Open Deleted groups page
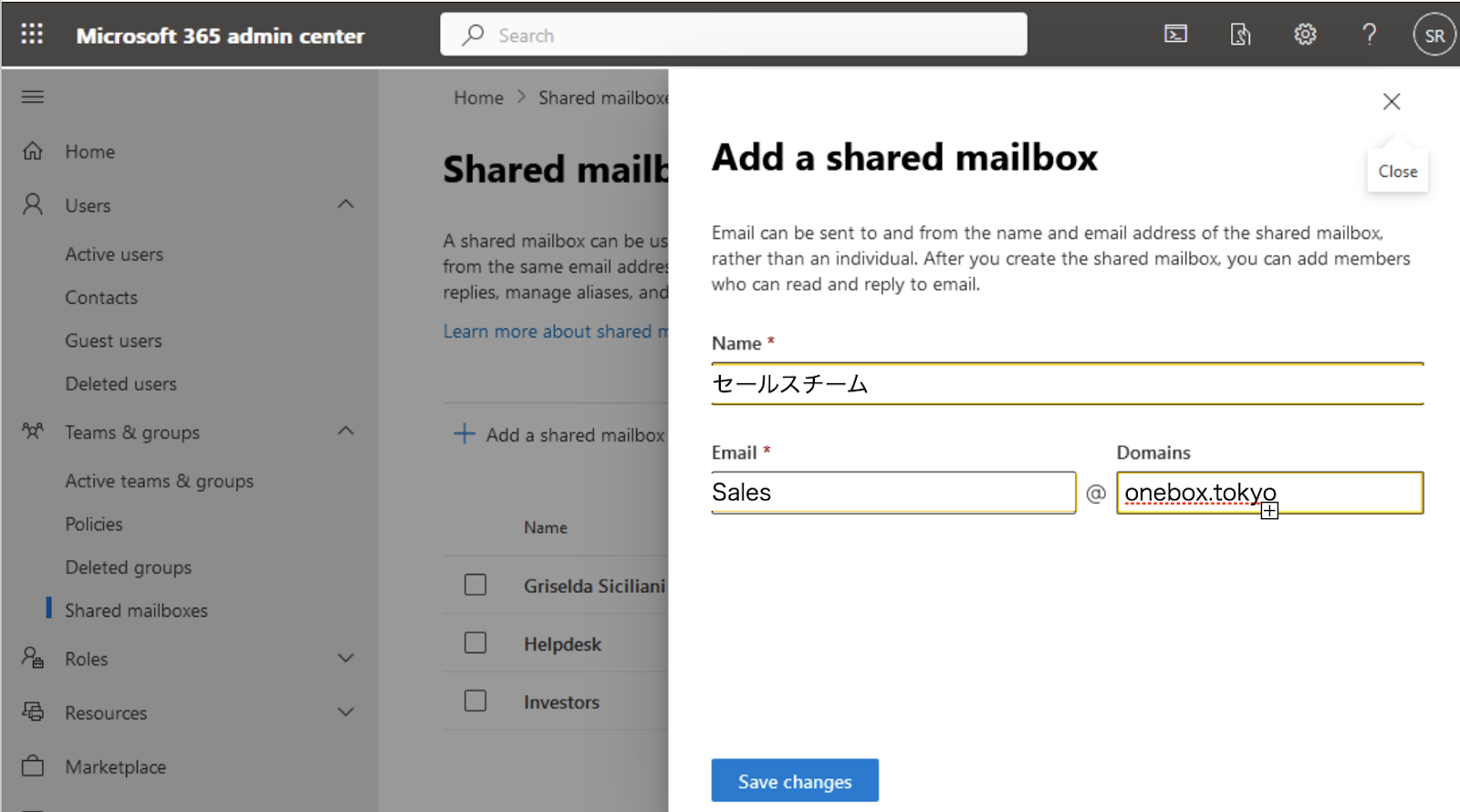The image size is (1460, 812). tap(128, 567)
